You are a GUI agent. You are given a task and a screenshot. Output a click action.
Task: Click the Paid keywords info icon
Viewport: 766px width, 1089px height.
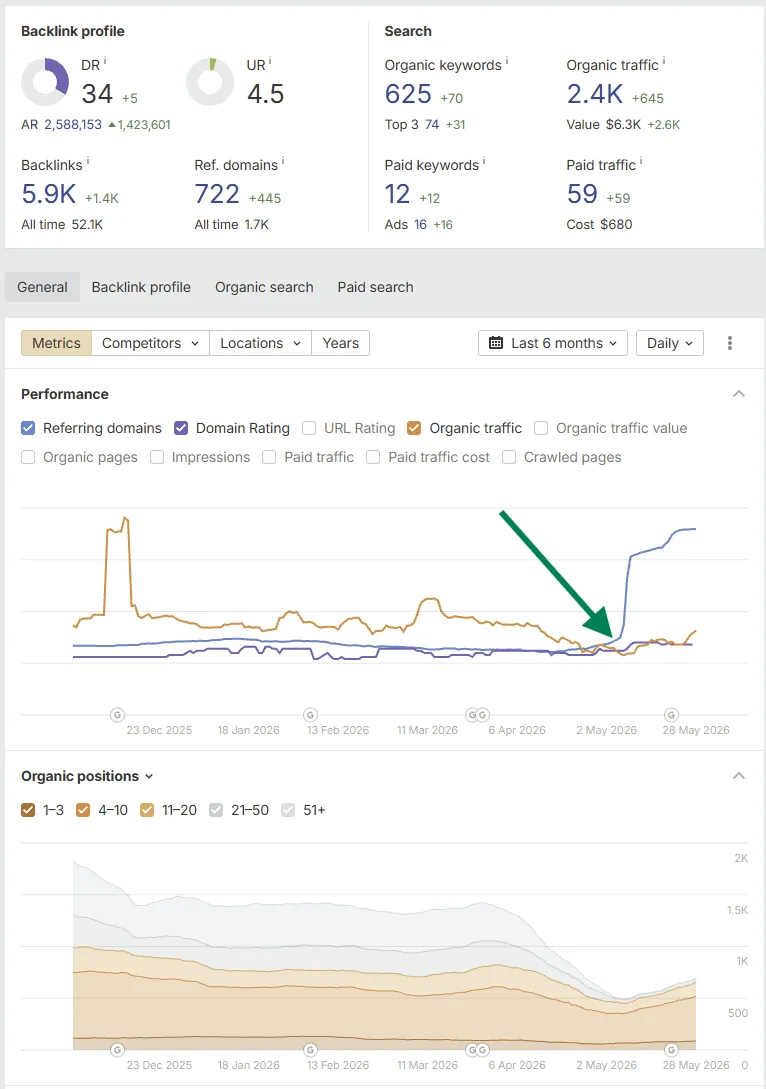[484, 161]
